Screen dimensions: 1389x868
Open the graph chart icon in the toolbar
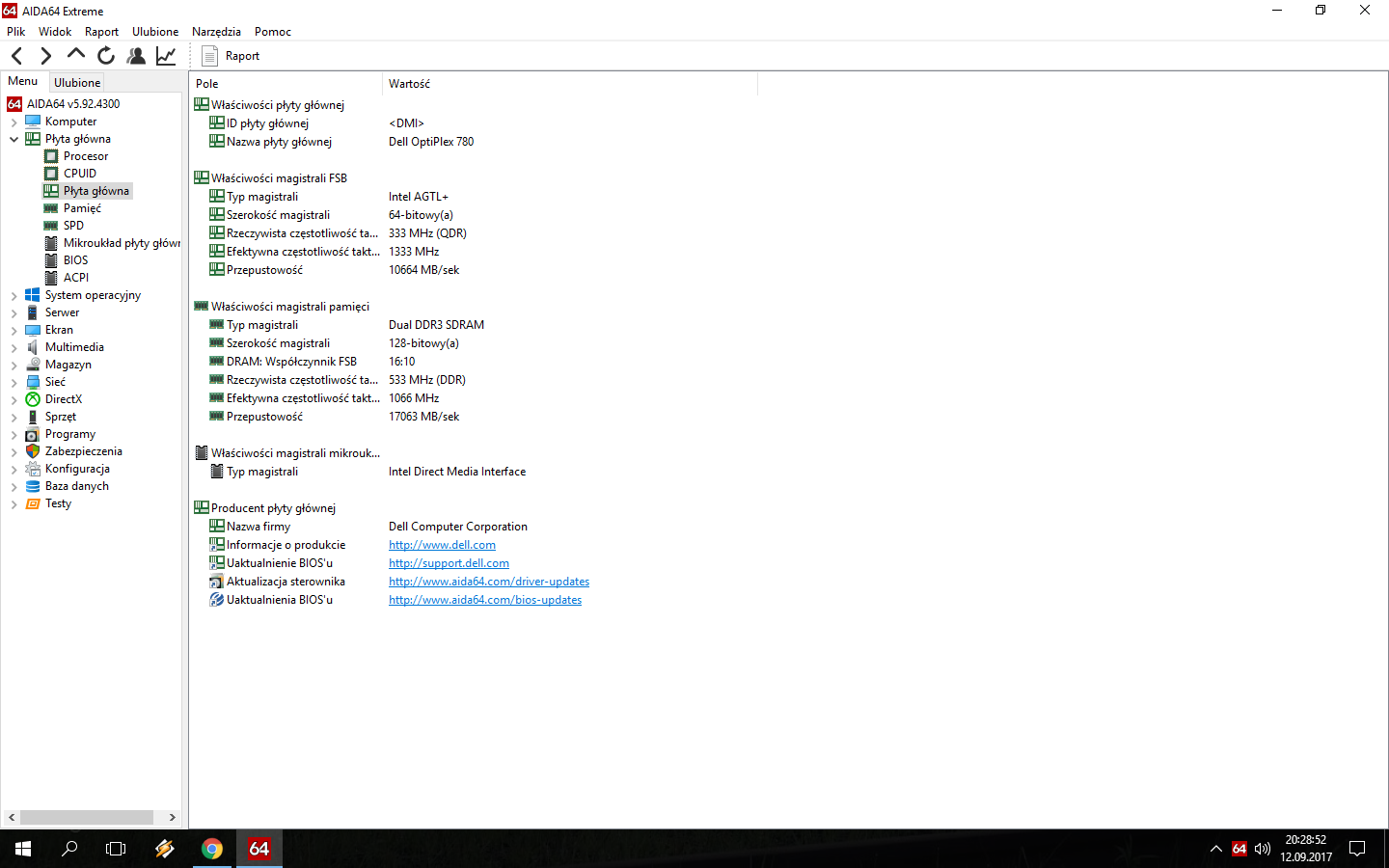pyautogui.click(x=166, y=56)
